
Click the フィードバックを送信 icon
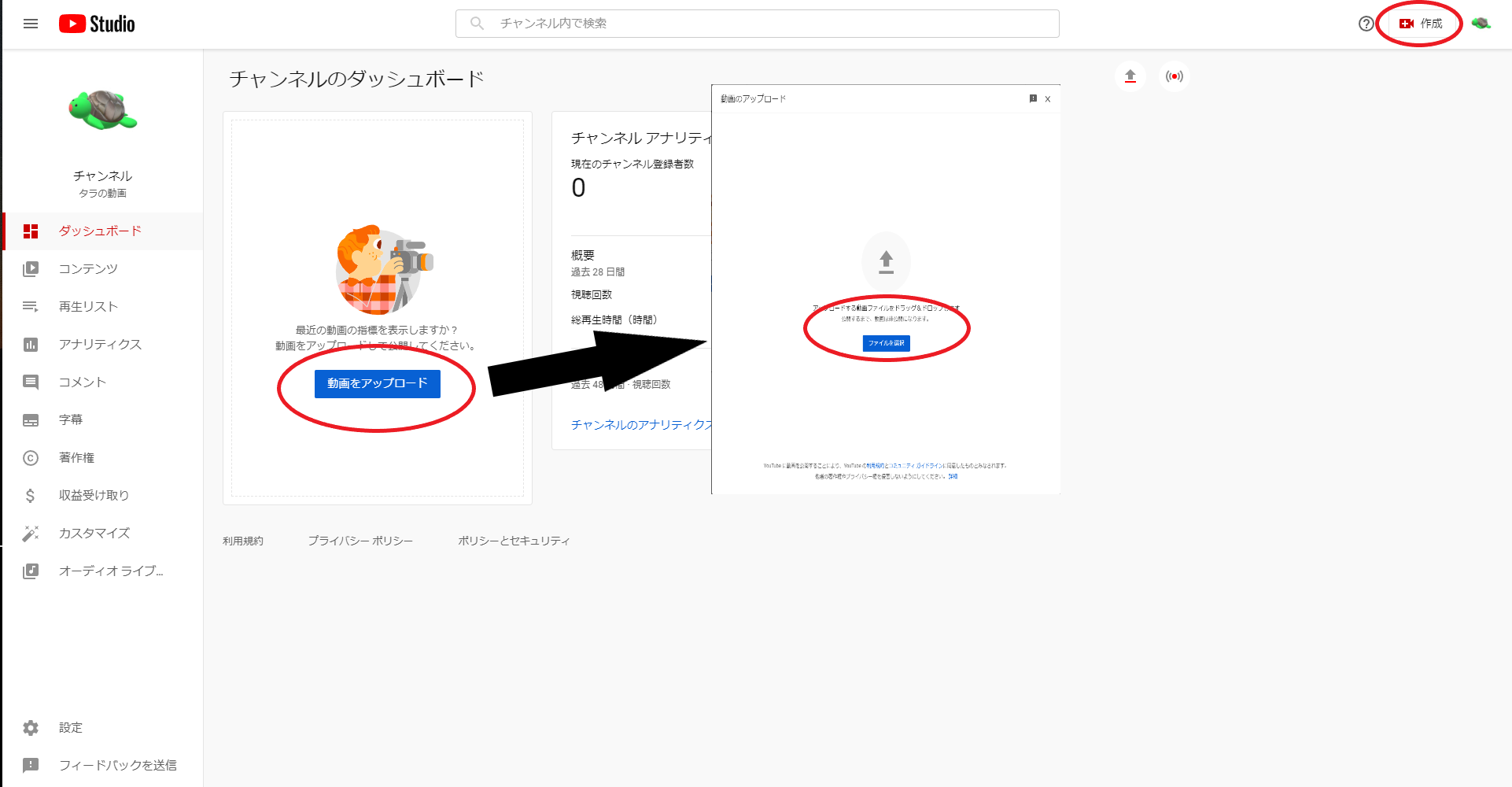click(x=31, y=765)
